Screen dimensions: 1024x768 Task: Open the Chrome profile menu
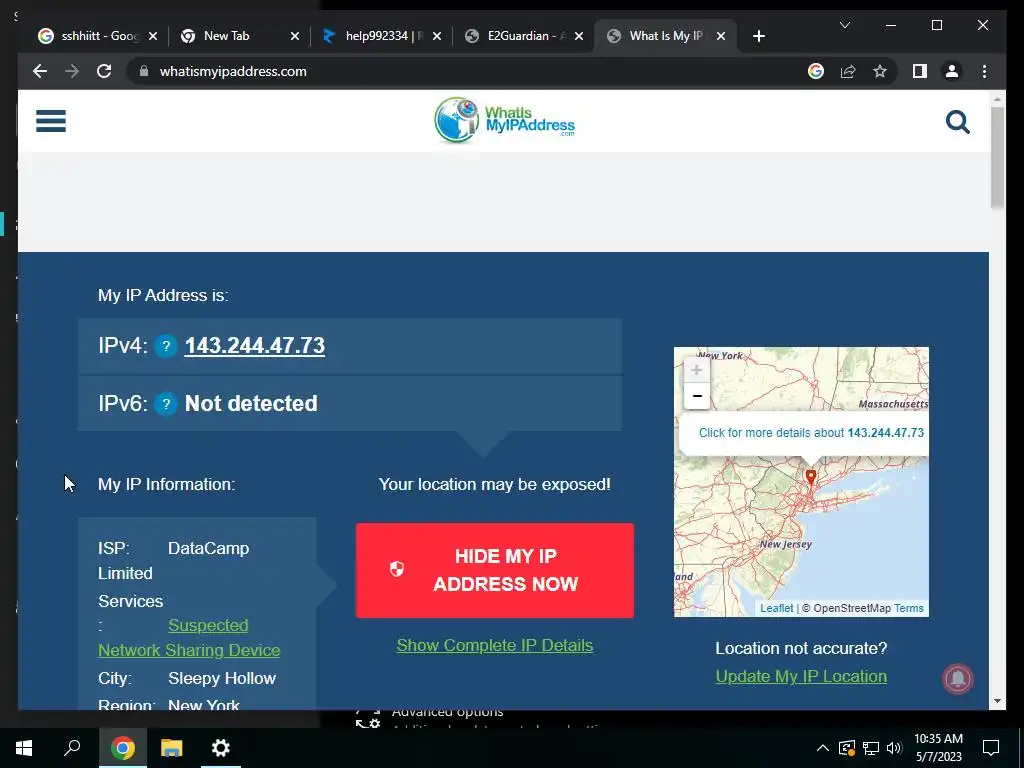[x=952, y=71]
